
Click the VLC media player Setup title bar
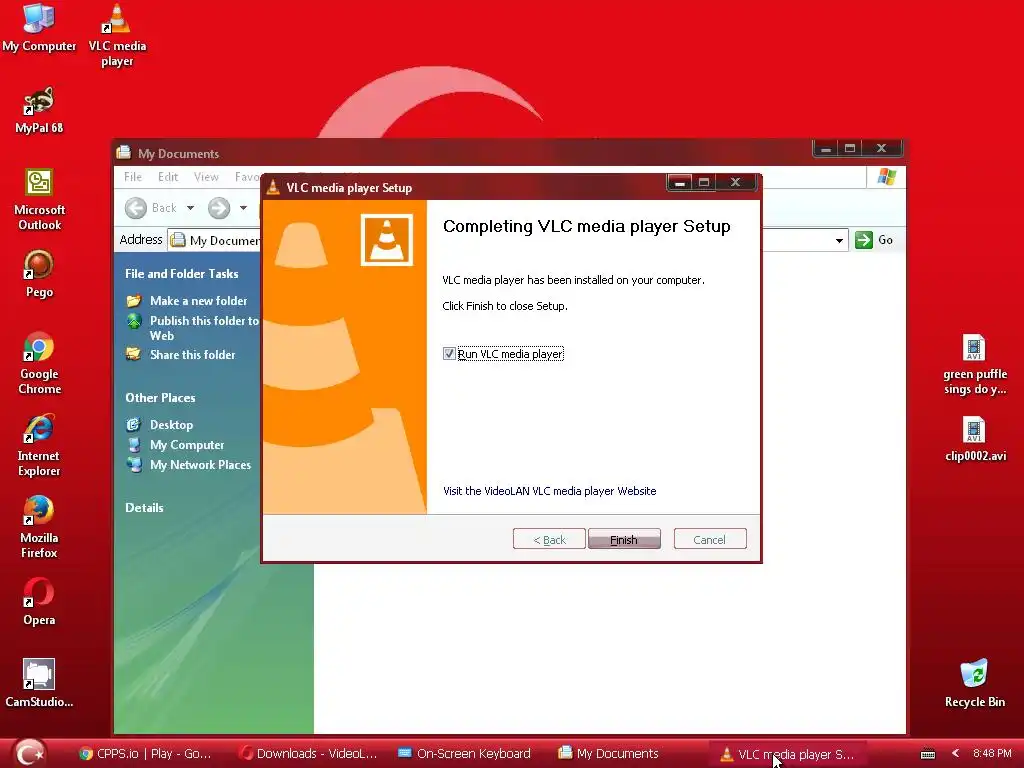(464, 187)
